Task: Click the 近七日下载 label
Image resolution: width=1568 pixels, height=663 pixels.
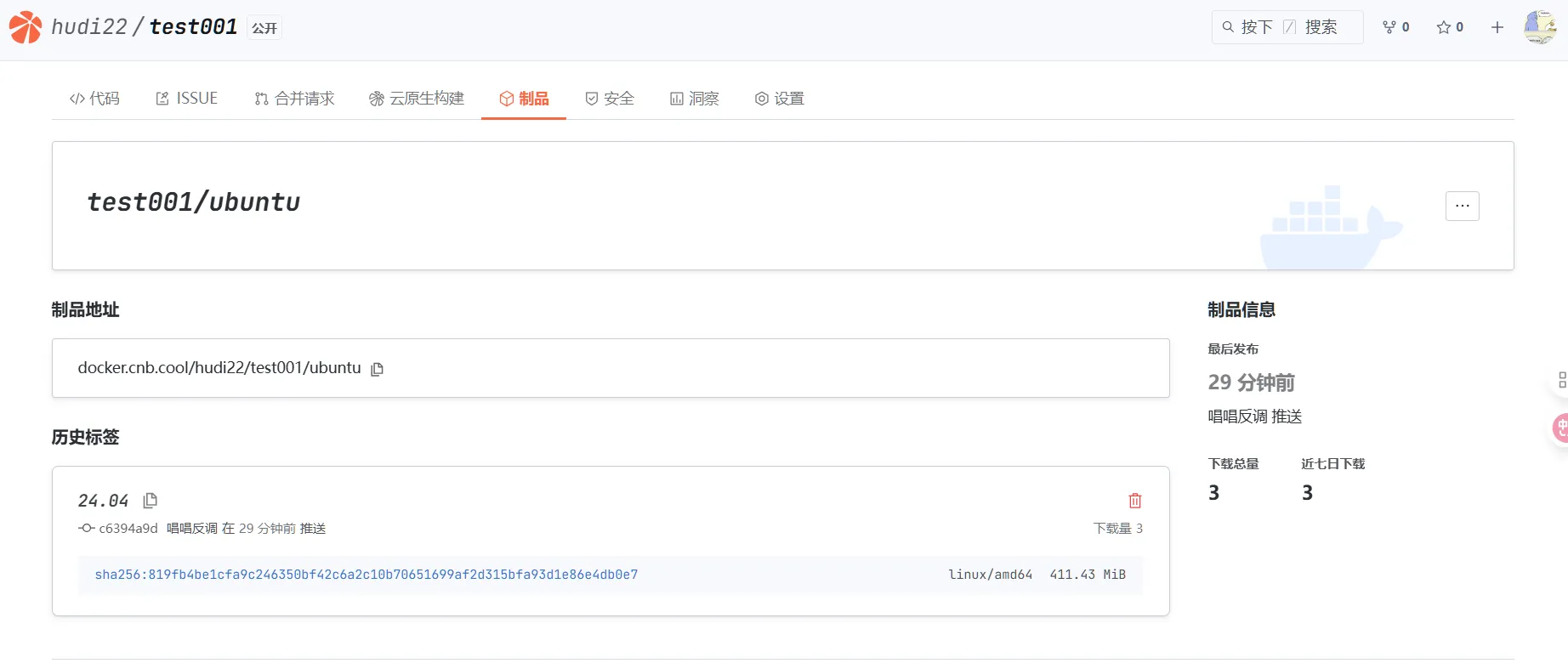Action: point(1333,464)
